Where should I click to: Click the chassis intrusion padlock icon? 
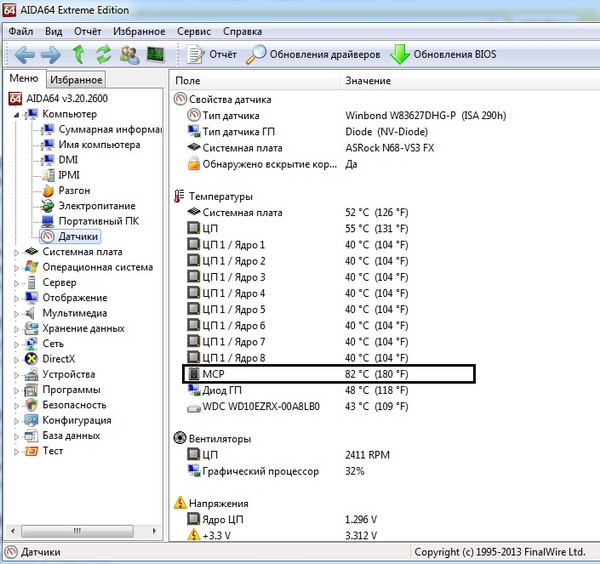pyautogui.click(x=194, y=164)
